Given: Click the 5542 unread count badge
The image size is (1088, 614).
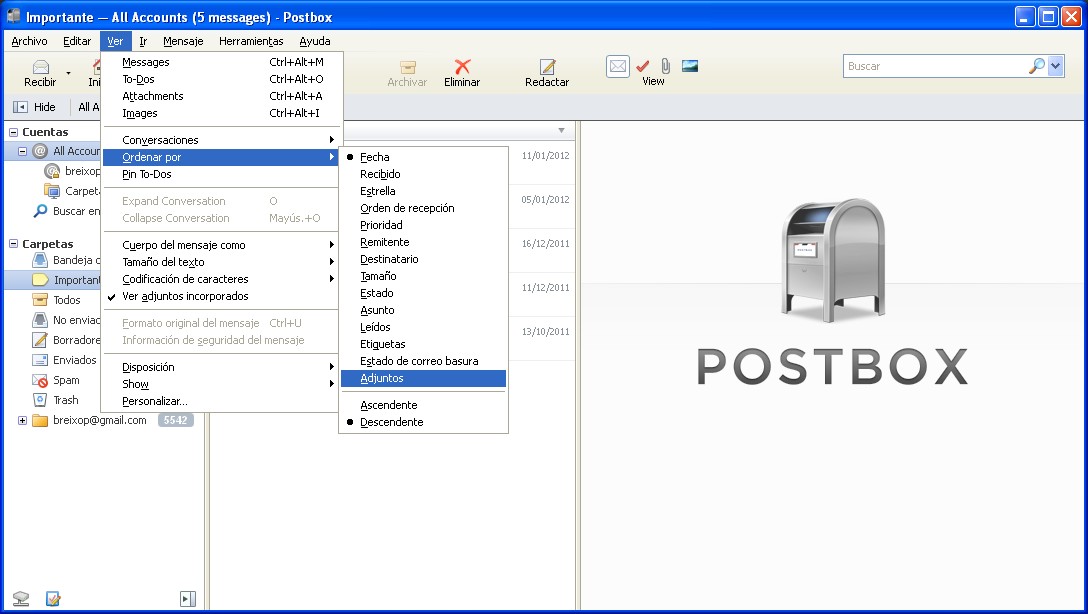Looking at the screenshot, I should pyautogui.click(x=176, y=420).
